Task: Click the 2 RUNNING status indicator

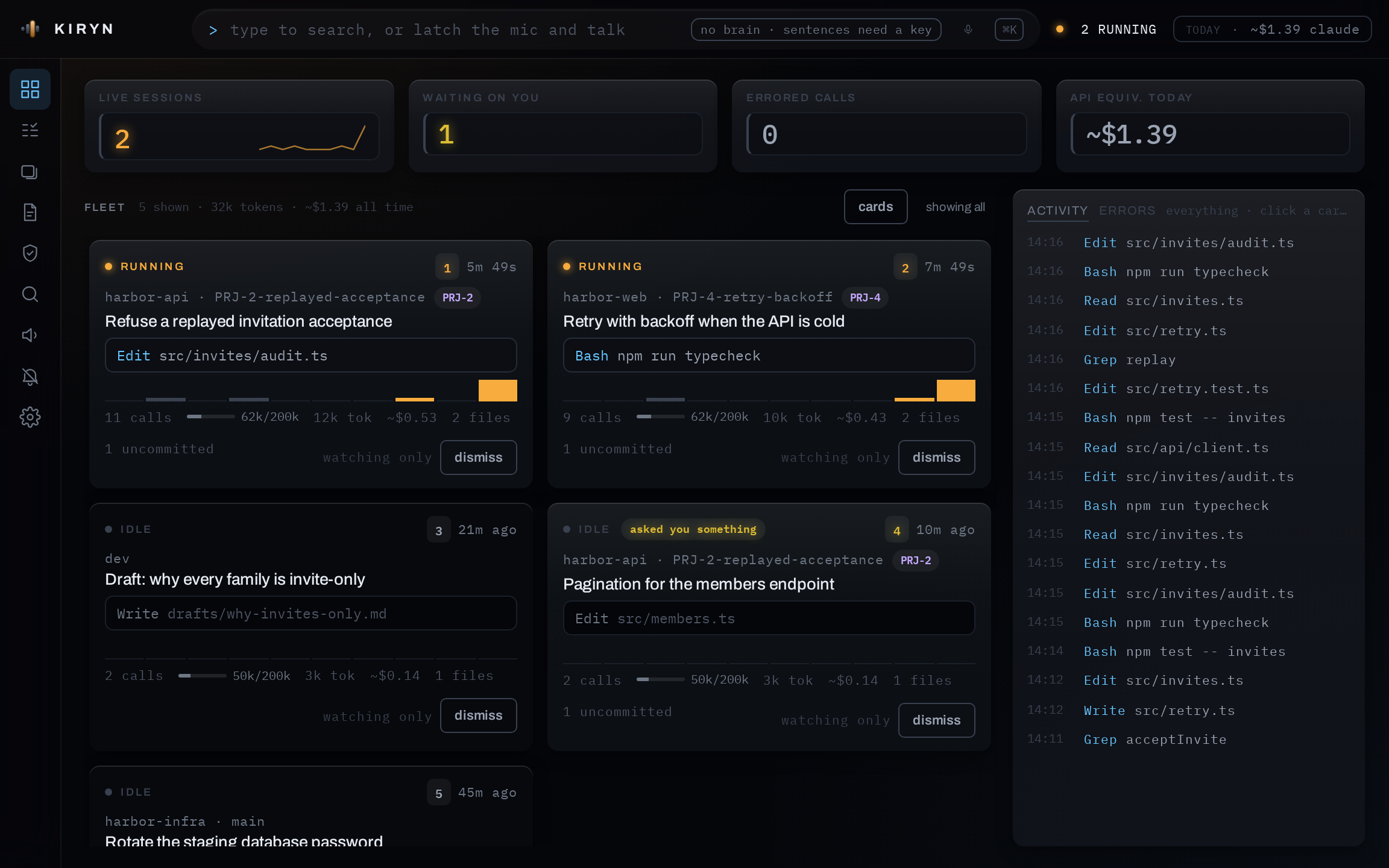Action: coord(1106,30)
